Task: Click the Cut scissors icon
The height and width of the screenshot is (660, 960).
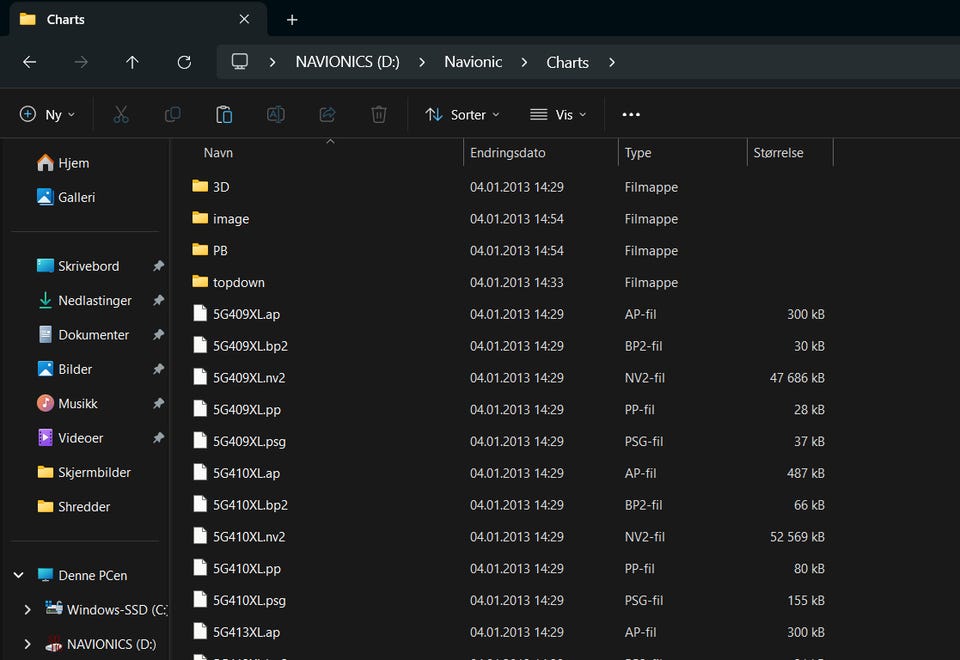Action: point(121,115)
